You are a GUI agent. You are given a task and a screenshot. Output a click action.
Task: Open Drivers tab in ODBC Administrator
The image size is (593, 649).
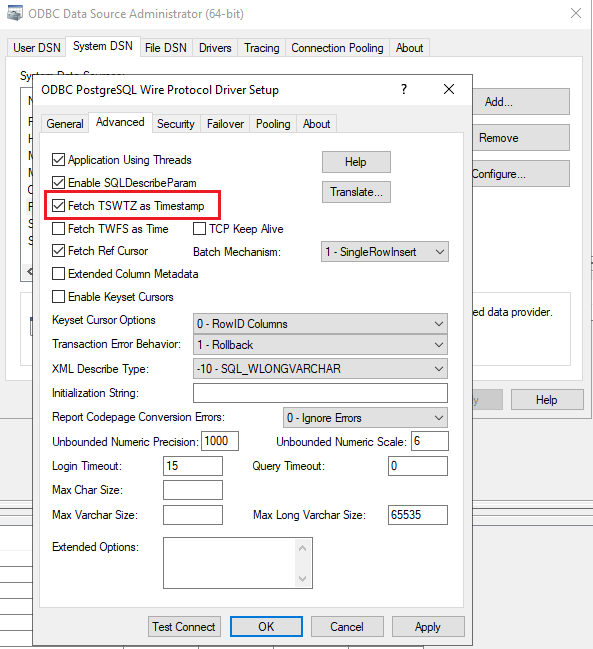coord(215,48)
